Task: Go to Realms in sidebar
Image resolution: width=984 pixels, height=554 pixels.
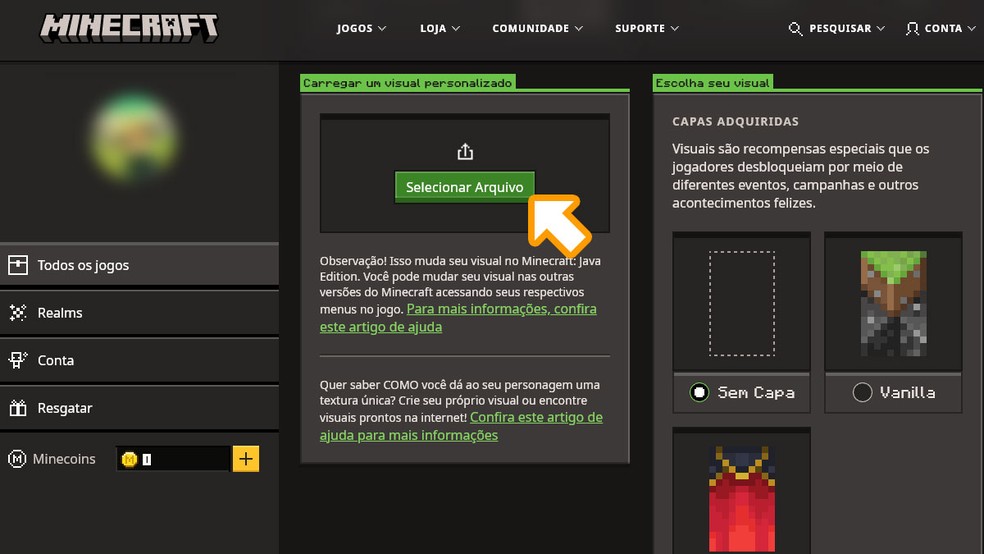Action: 139,312
